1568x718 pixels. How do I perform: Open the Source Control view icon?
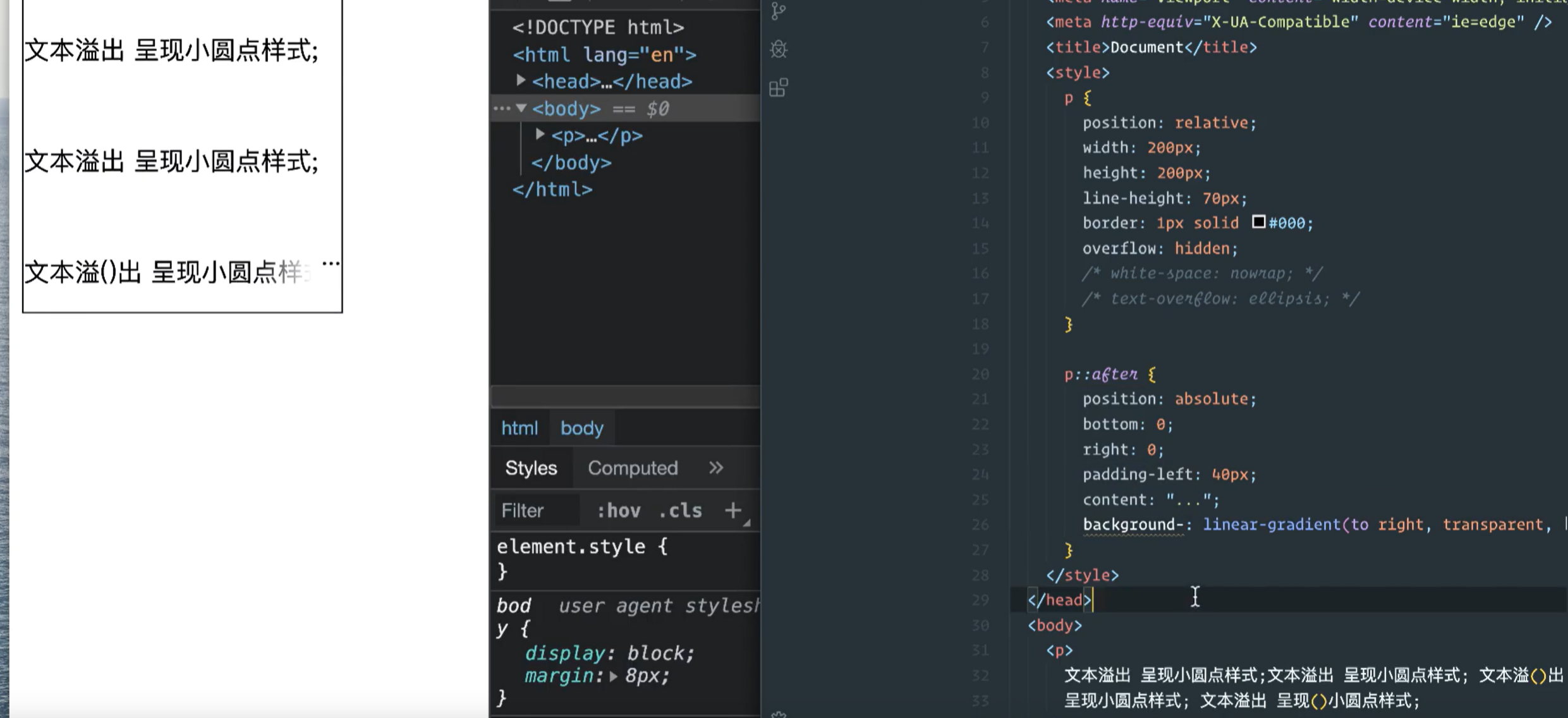coord(779,11)
